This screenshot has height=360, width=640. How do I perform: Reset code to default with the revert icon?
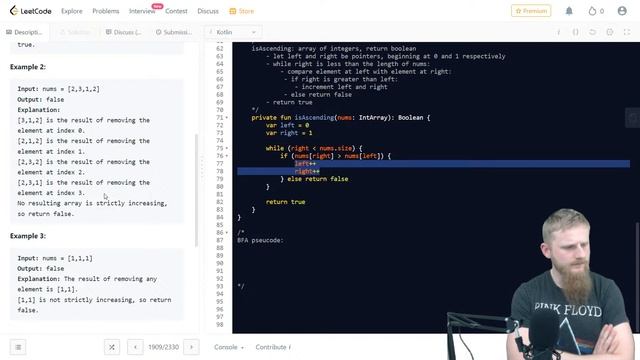(593, 32)
